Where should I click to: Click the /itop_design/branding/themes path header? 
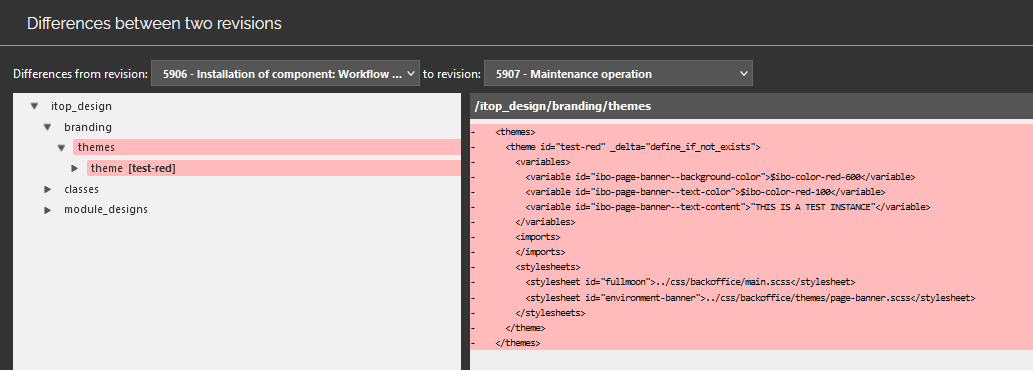[x=563, y=106]
